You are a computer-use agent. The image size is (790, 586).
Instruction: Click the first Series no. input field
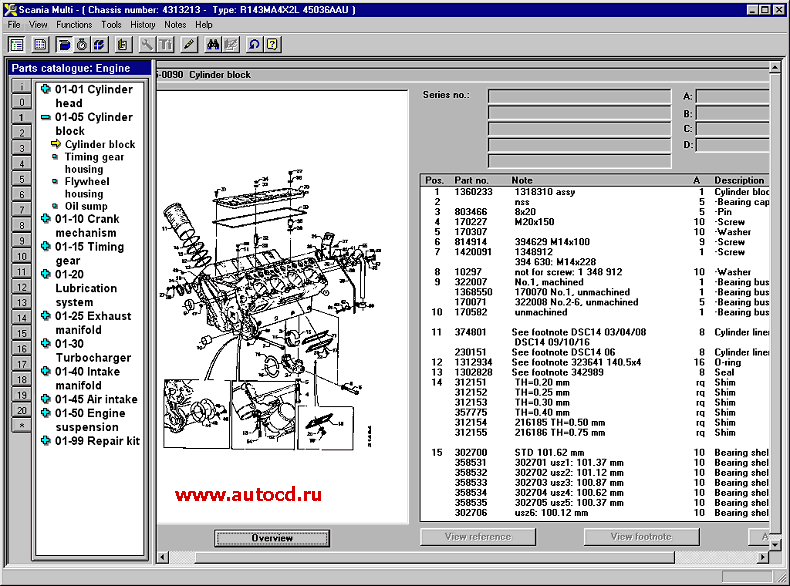click(x=579, y=96)
